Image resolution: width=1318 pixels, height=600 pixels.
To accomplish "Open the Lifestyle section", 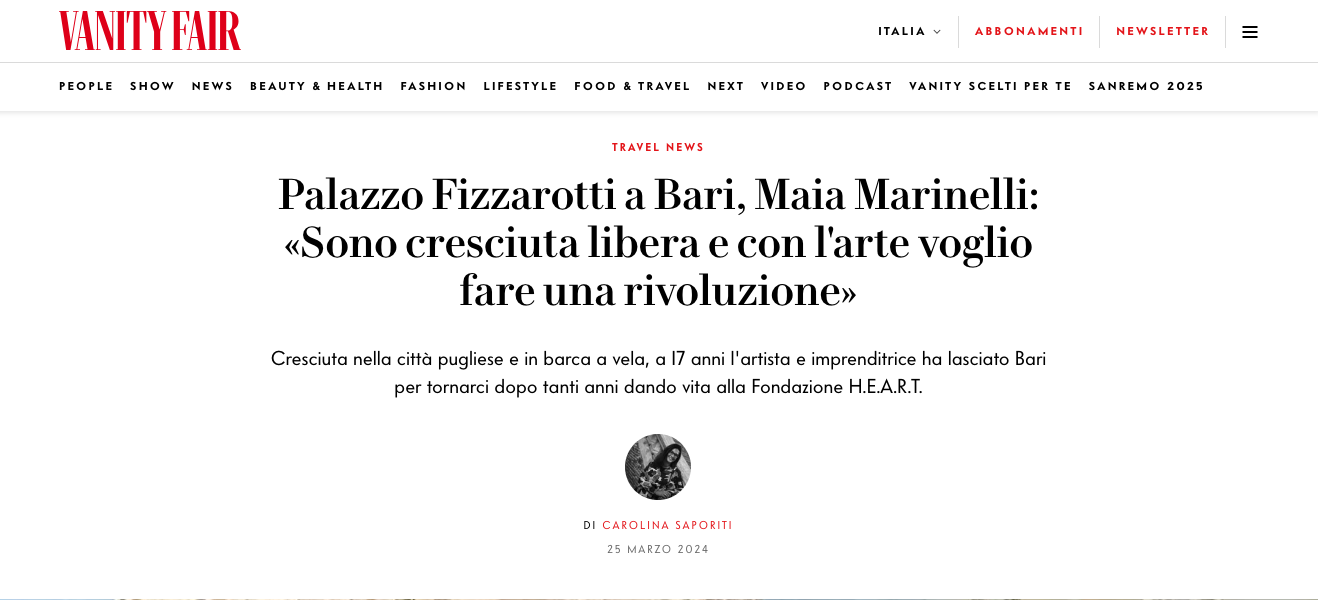I will (x=520, y=87).
